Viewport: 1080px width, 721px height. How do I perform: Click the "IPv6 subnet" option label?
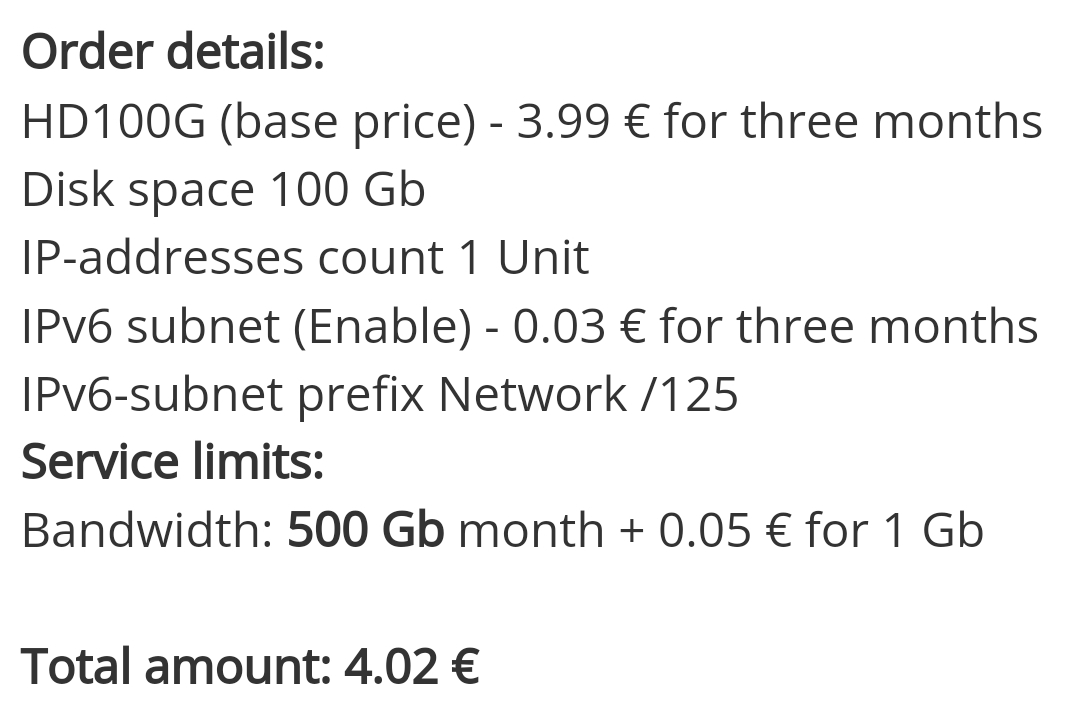point(150,327)
